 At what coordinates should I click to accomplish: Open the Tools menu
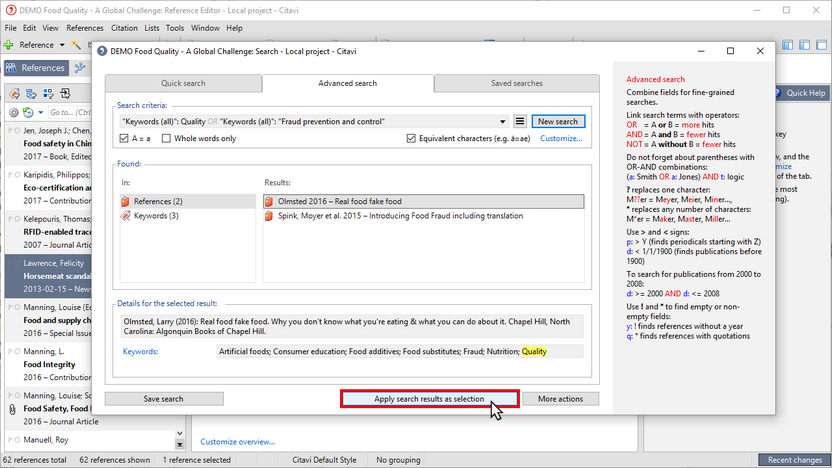click(x=175, y=28)
